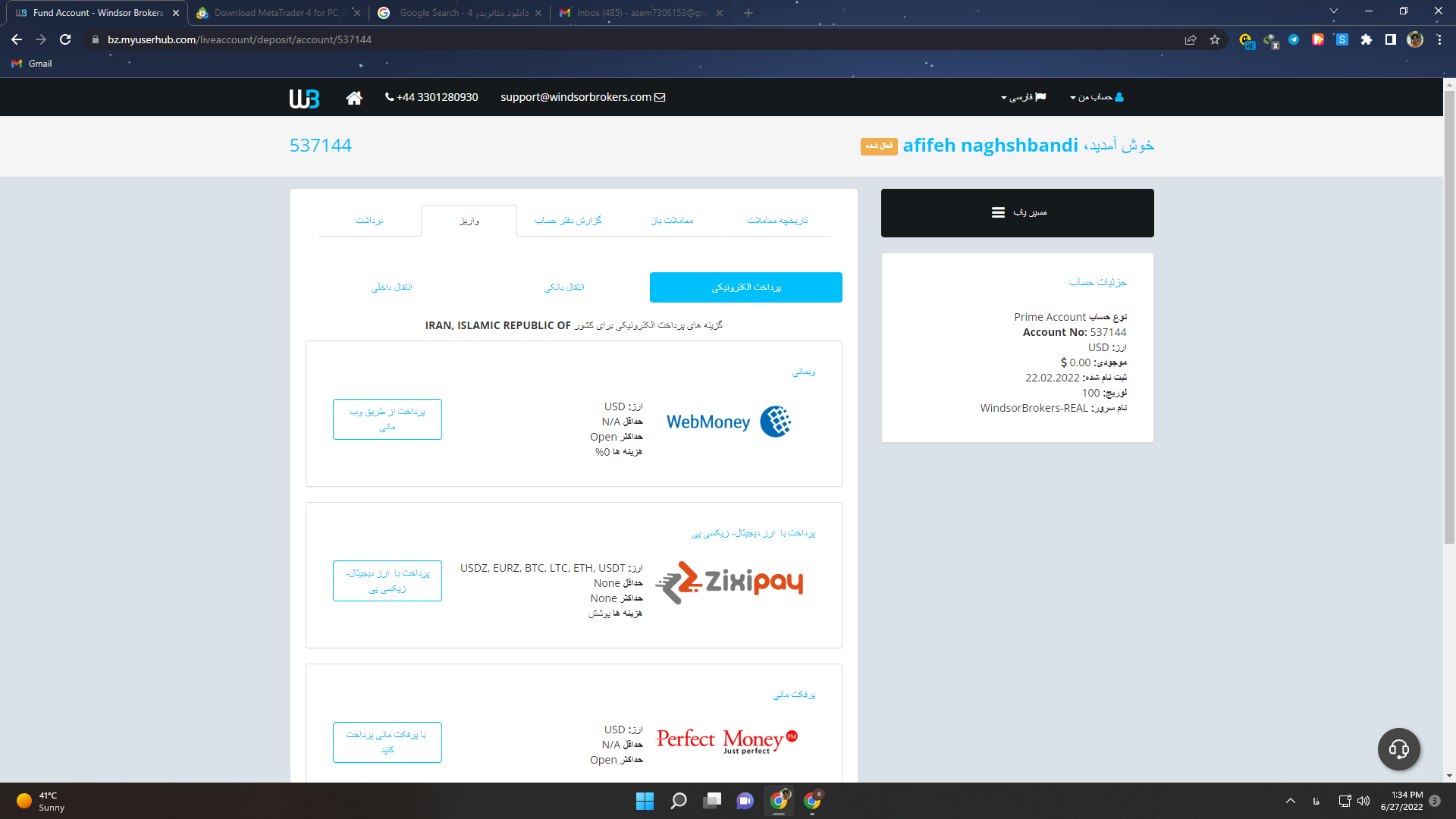Click the Perfect Money logo

(727, 740)
